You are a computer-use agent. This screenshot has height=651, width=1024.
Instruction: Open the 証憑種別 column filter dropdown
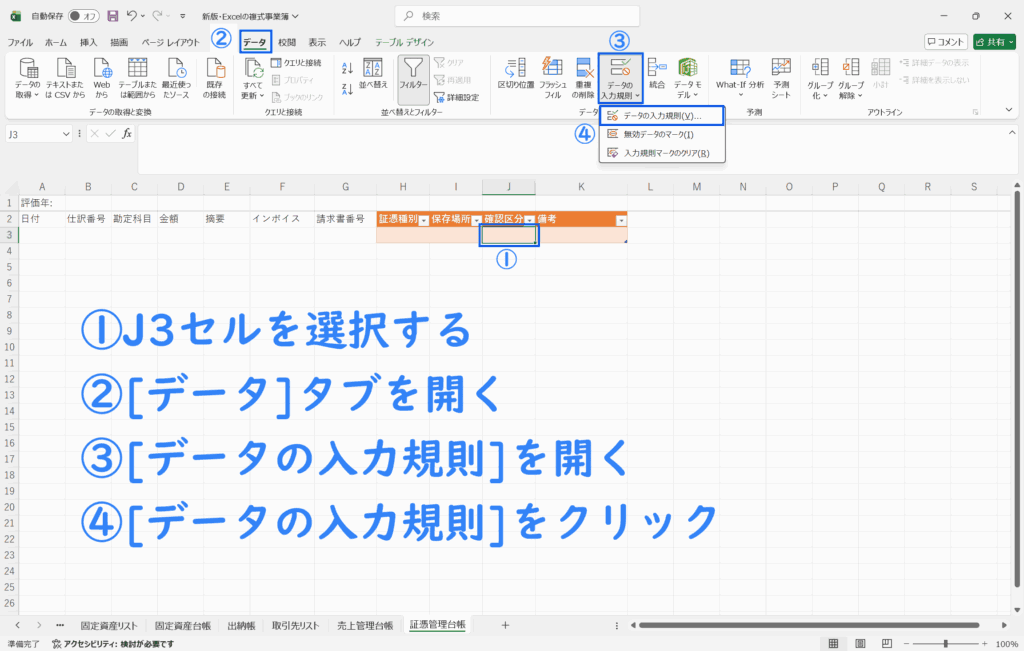(423, 220)
